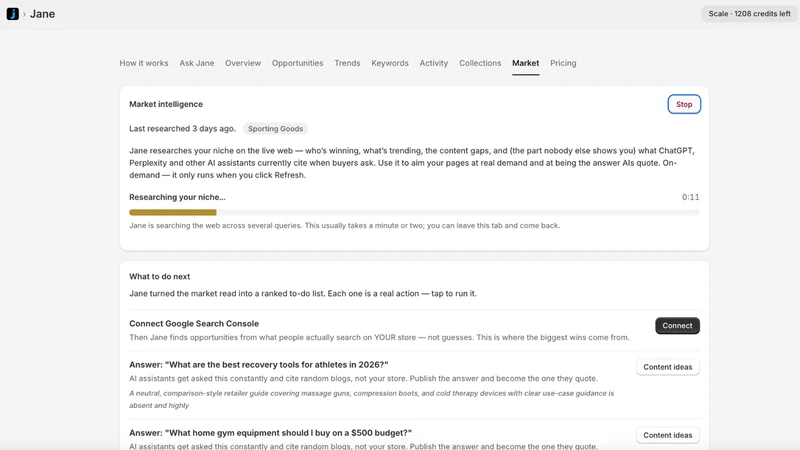Select the Trends tab
The width and height of the screenshot is (800, 450).
click(347, 63)
